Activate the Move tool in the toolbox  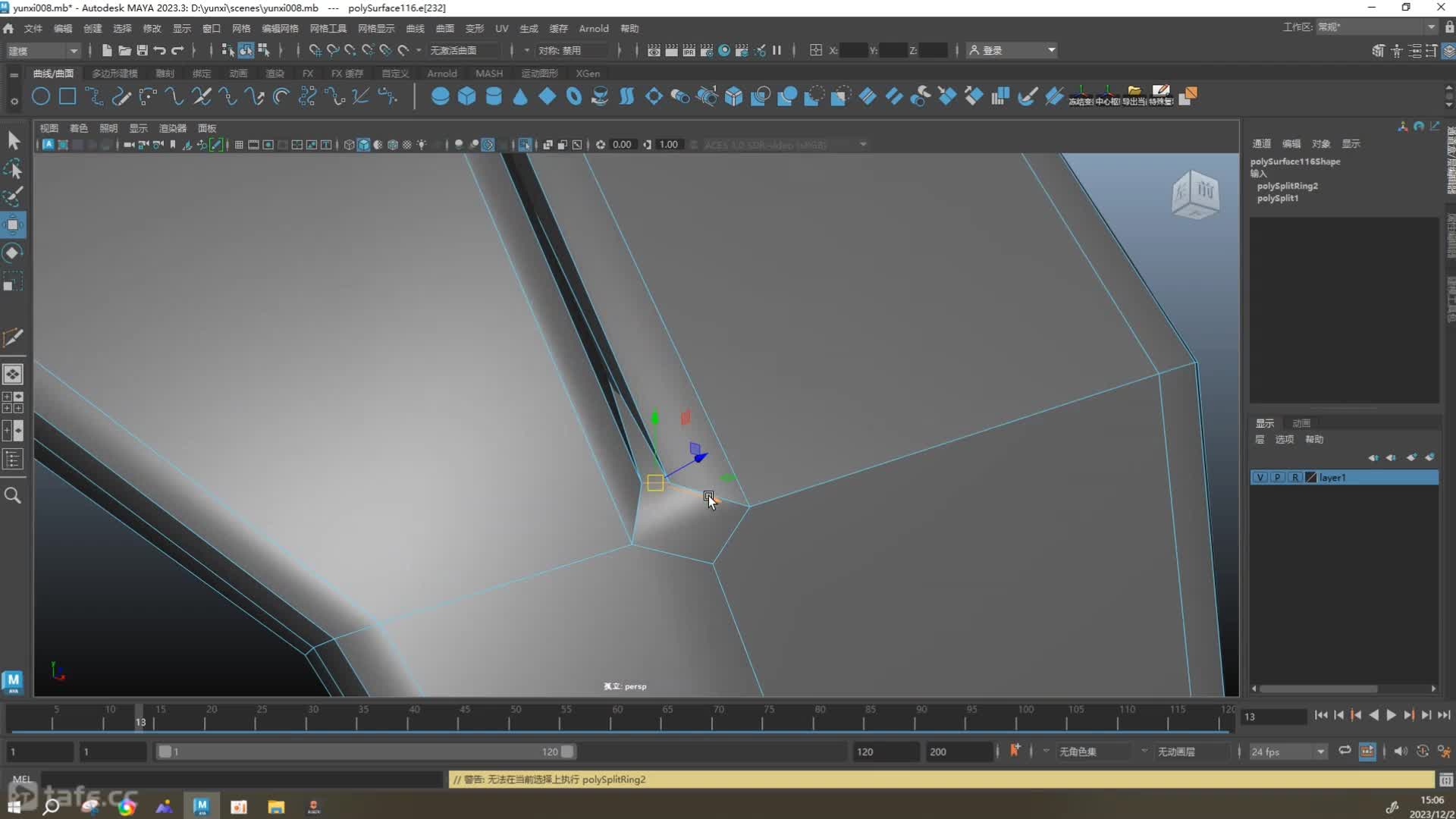(13, 224)
